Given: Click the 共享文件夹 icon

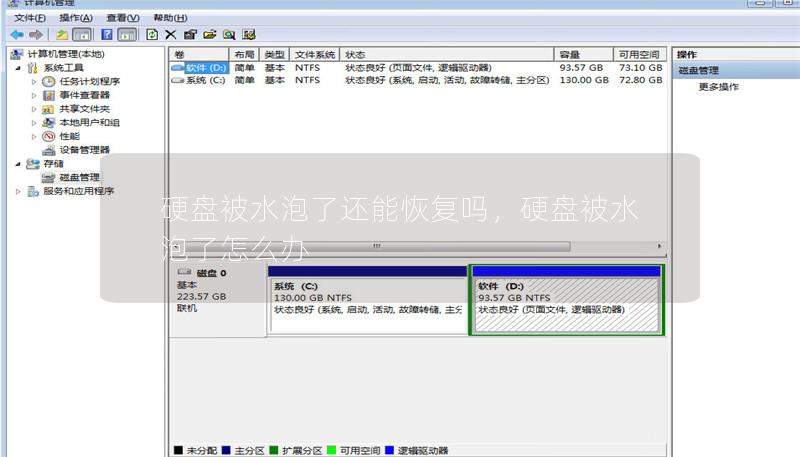Looking at the screenshot, I should click(48, 109).
